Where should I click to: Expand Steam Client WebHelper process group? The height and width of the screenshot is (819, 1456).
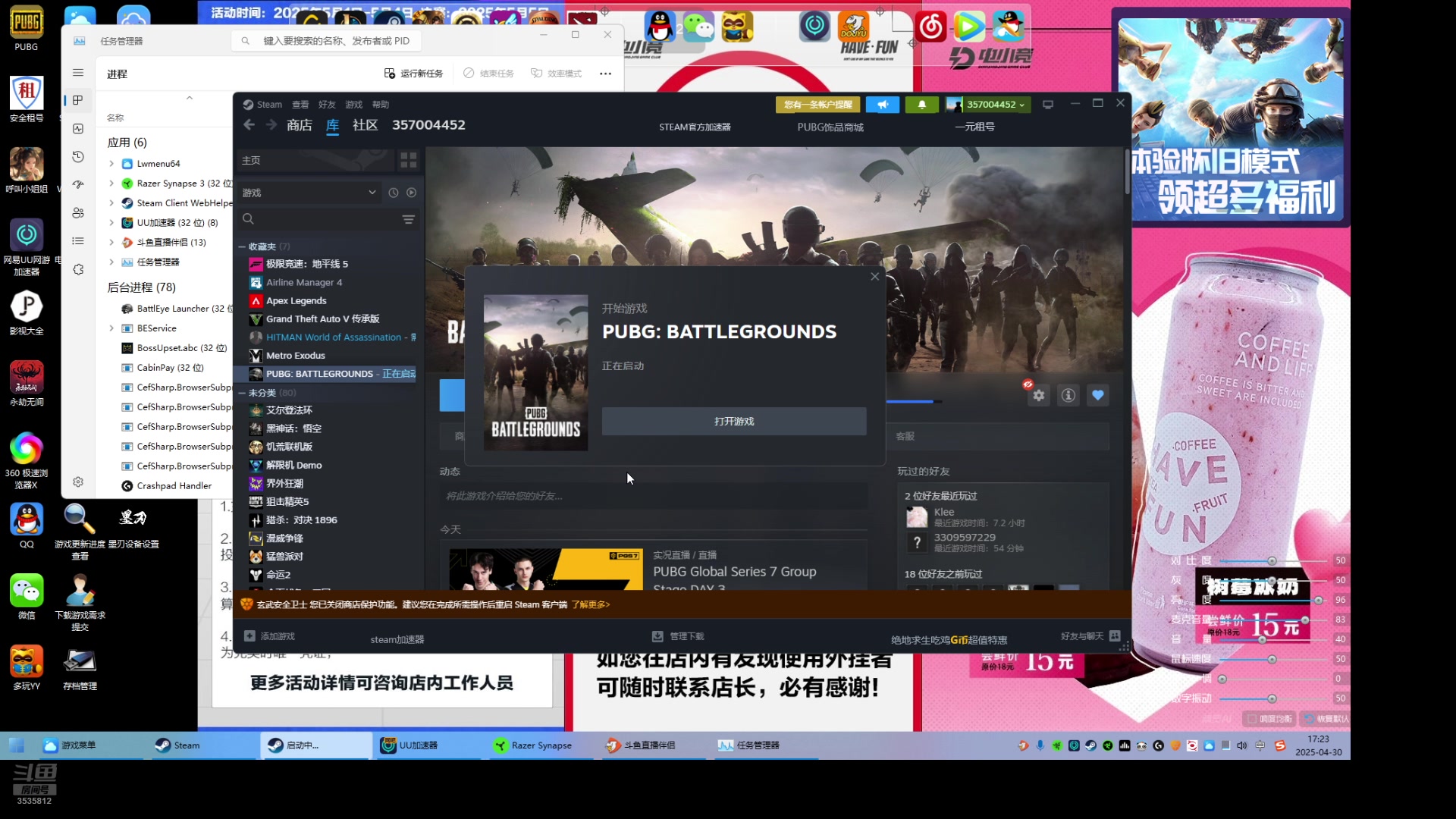coord(111,203)
